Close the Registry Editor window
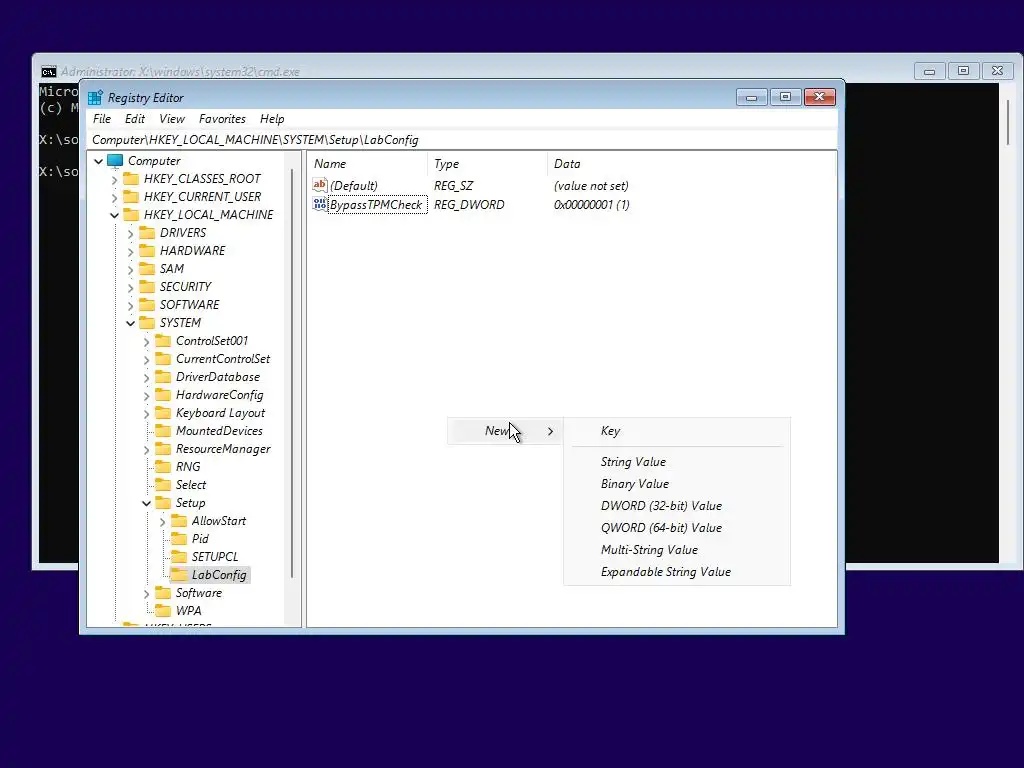Image resolution: width=1024 pixels, height=768 pixels. click(820, 97)
